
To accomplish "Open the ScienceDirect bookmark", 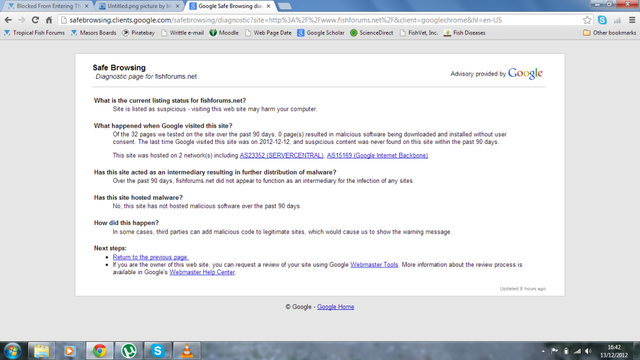I will pos(372,33).
